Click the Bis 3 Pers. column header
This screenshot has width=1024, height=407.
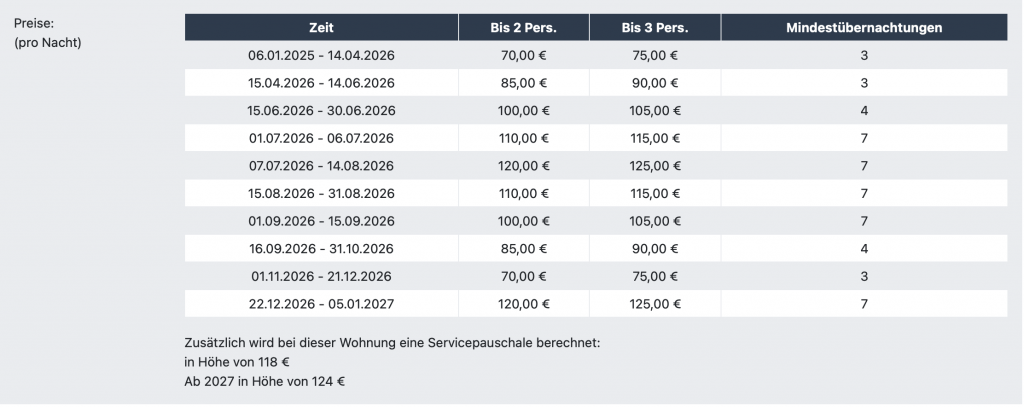pos(655,28)
